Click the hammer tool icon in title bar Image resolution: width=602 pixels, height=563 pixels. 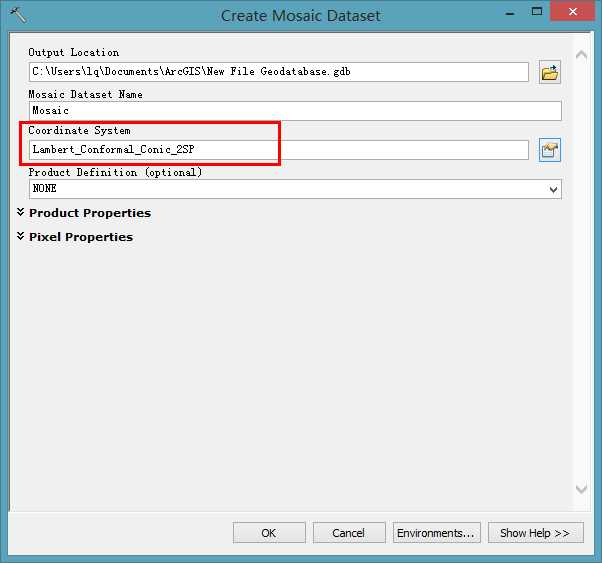(x=18, y=15)
